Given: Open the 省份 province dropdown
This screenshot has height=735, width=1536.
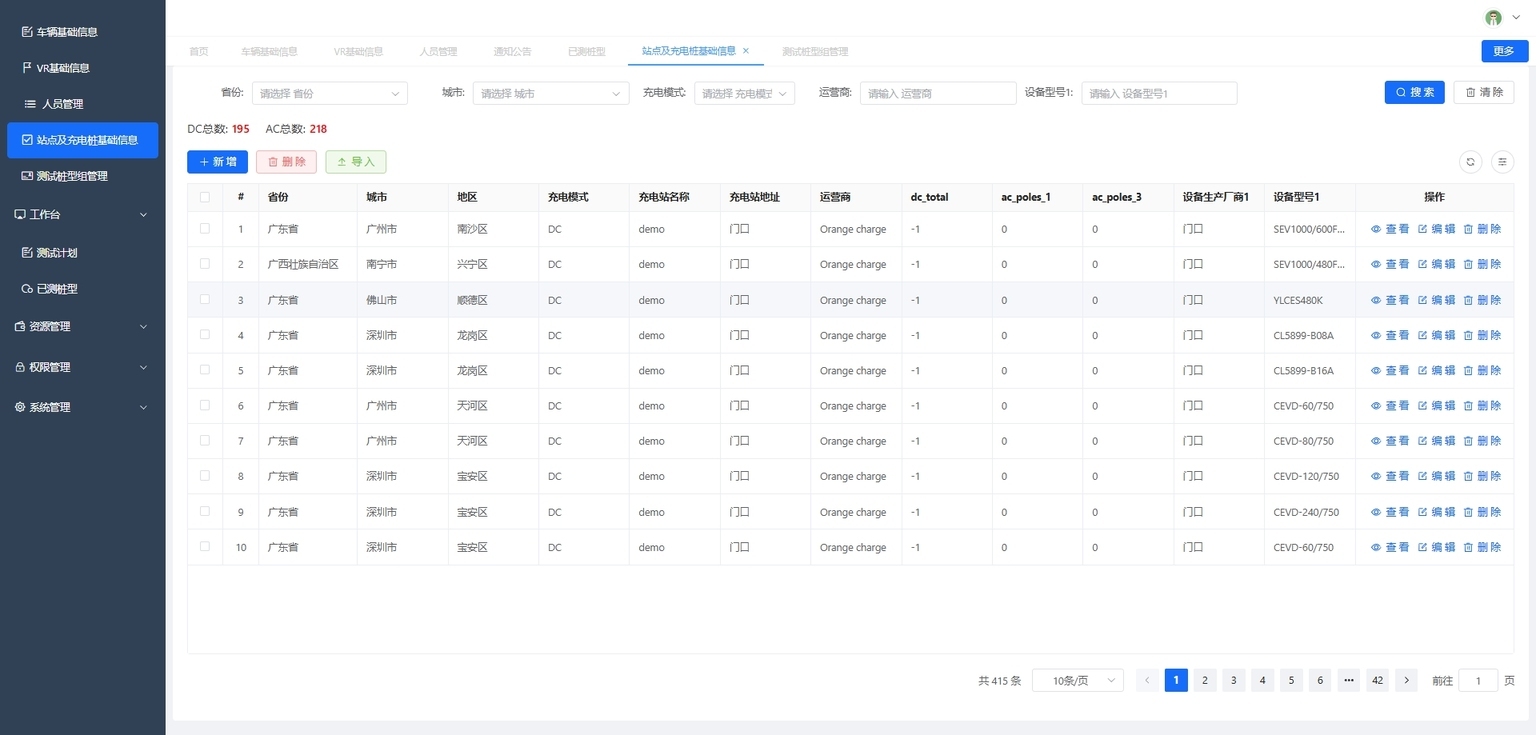Looking at the screenshot, I should click(329, 93).
